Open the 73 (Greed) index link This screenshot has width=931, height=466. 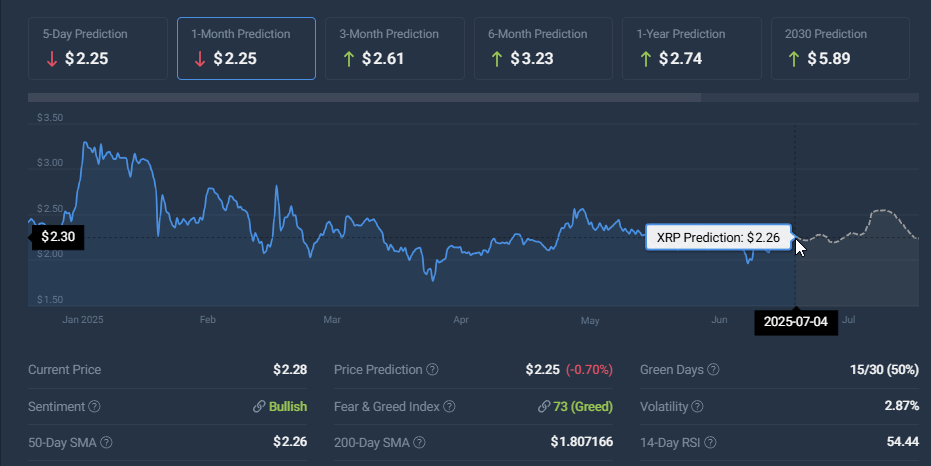tap(583, 407)
